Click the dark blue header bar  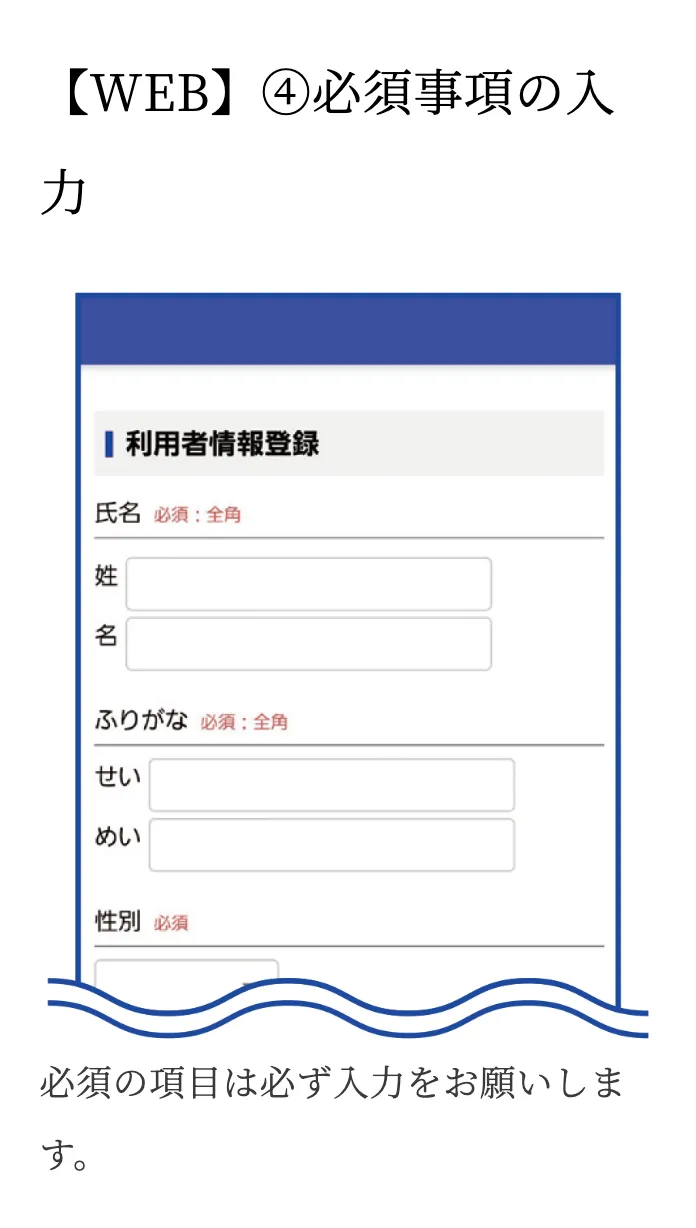coord(348,329)
